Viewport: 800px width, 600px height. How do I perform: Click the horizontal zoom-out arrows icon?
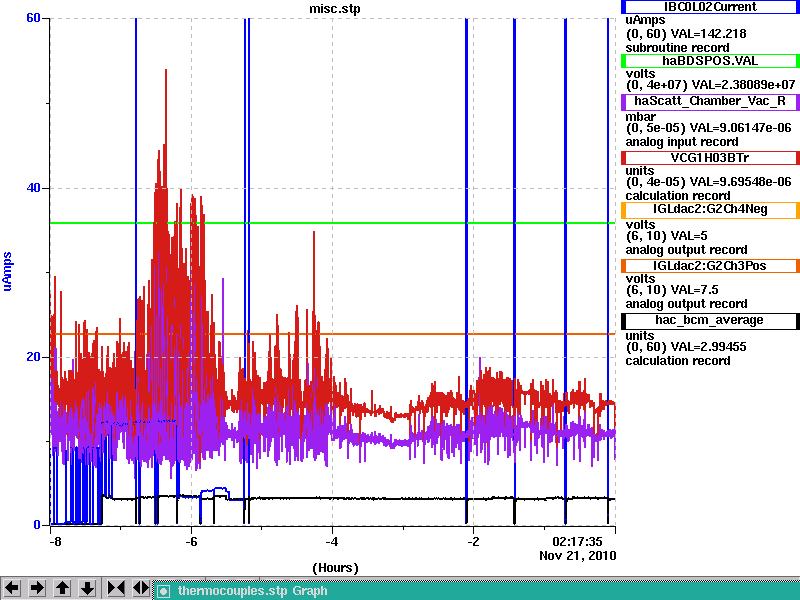click(141, 588)
